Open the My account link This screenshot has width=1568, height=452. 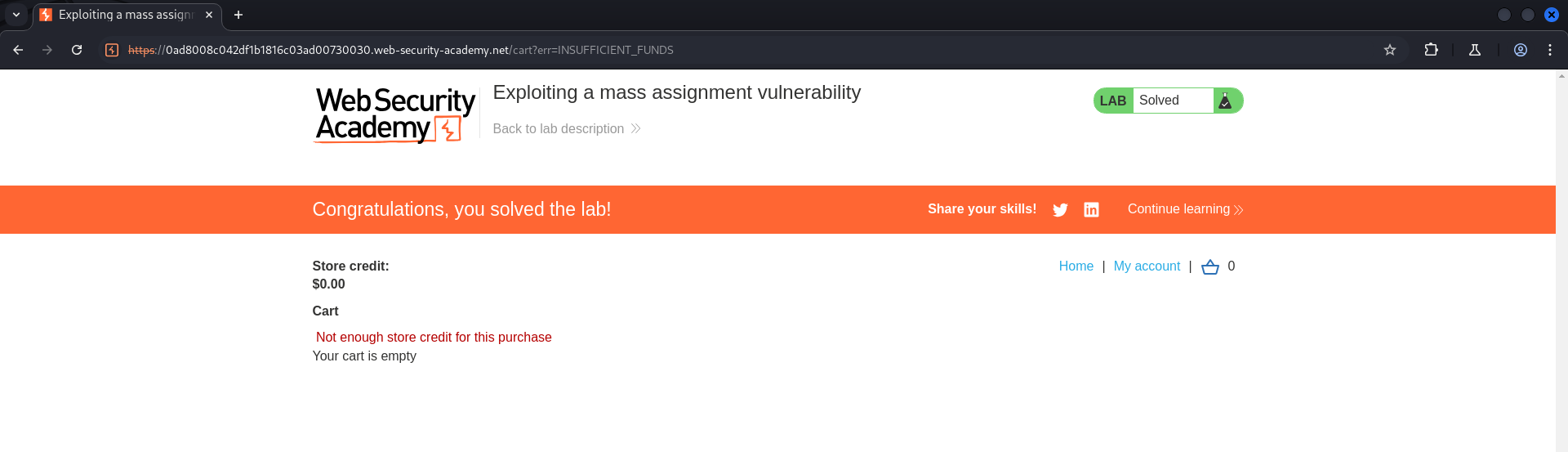point(1147,266)
